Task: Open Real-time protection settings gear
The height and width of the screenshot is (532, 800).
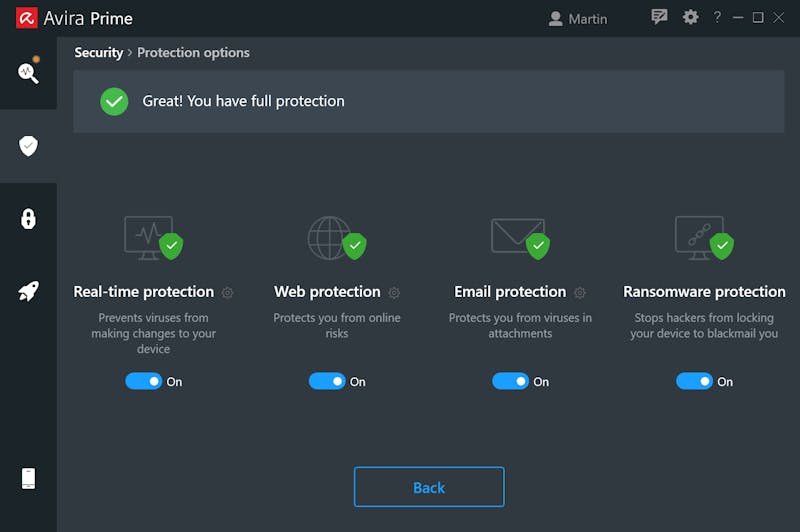Action: (x=228, y=292)
